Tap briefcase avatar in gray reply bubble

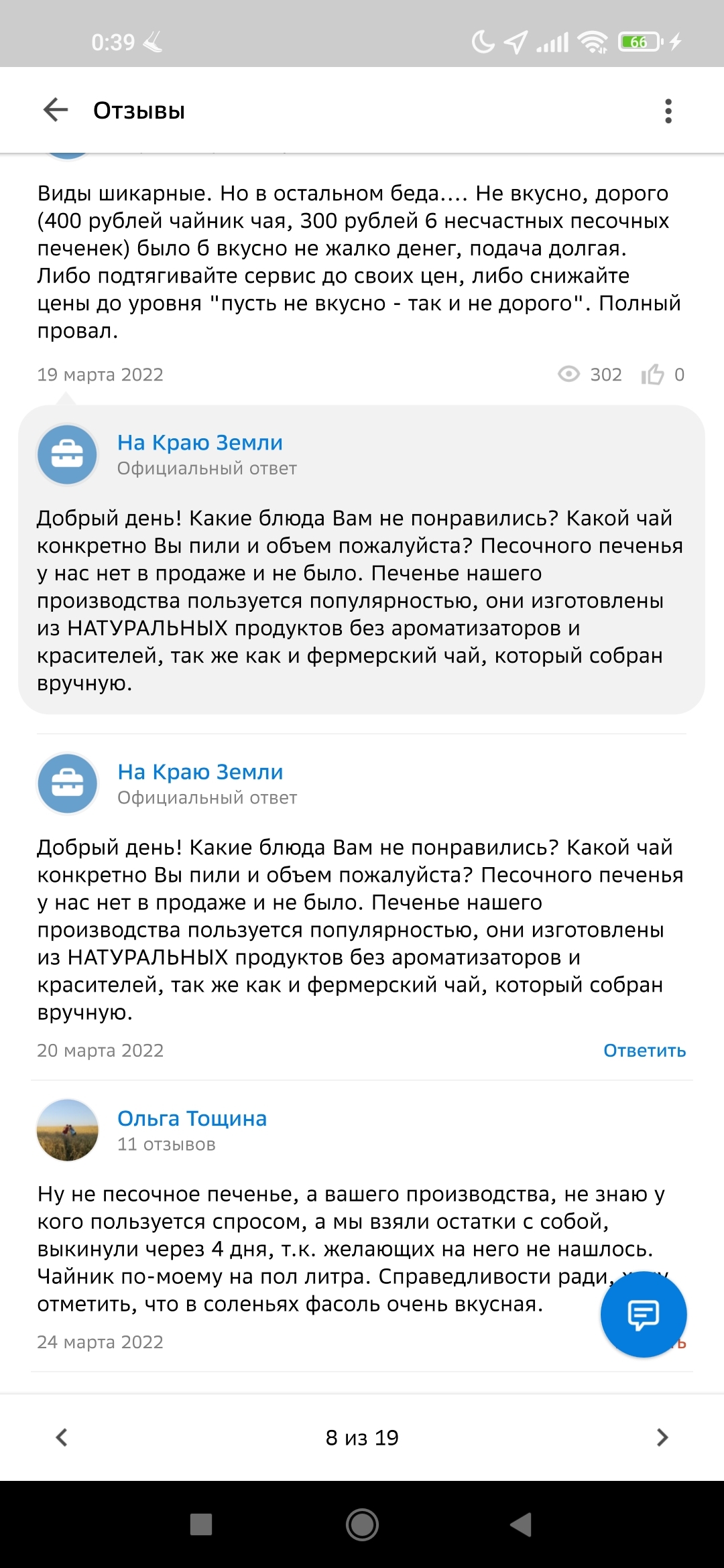coord(67,455)
